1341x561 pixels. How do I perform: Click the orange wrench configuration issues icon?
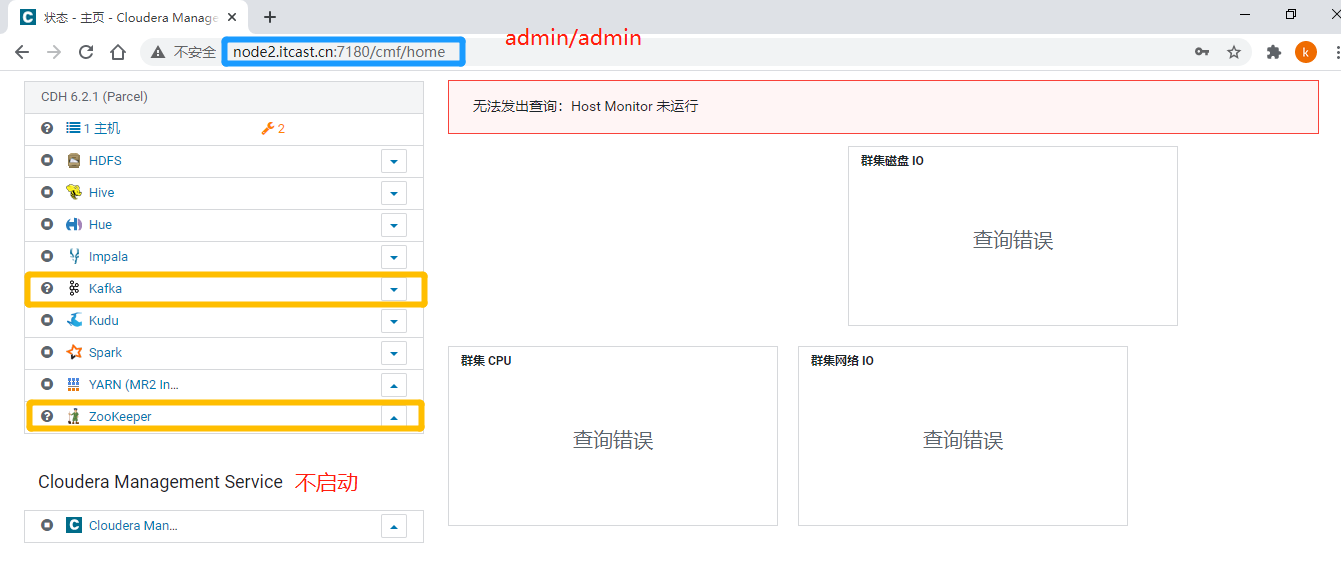267,129
